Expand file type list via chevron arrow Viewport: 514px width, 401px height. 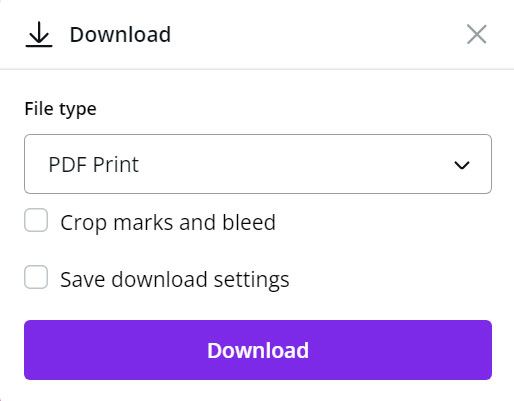[462, 165]
